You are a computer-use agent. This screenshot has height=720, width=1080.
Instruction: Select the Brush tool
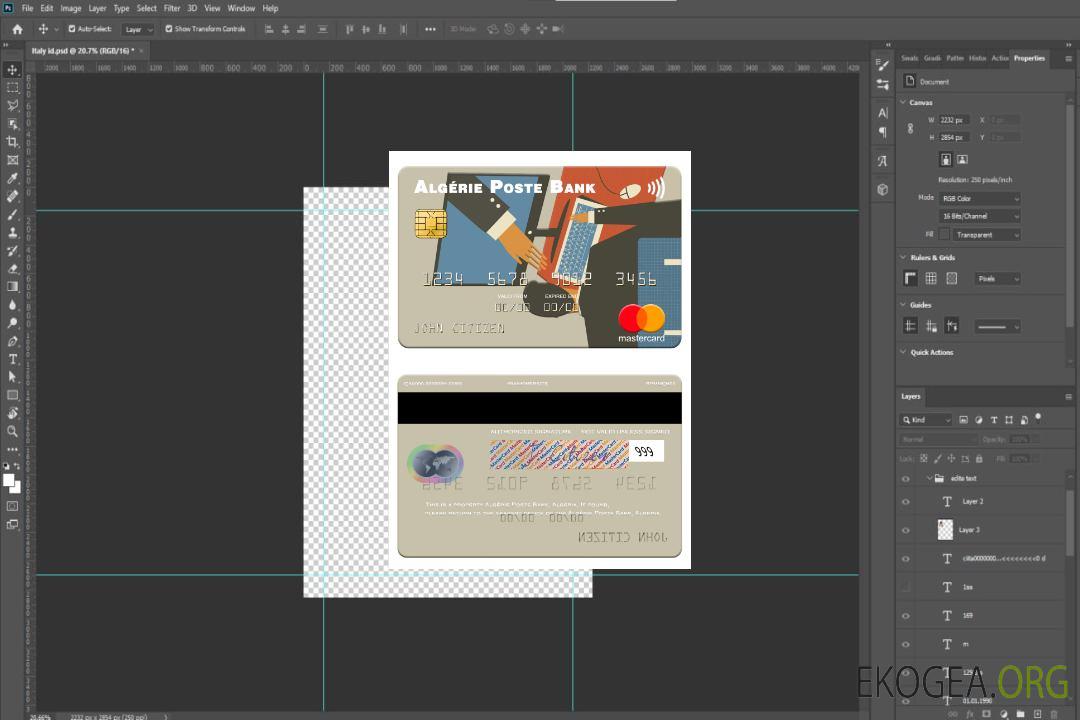[x=12, y=214]
